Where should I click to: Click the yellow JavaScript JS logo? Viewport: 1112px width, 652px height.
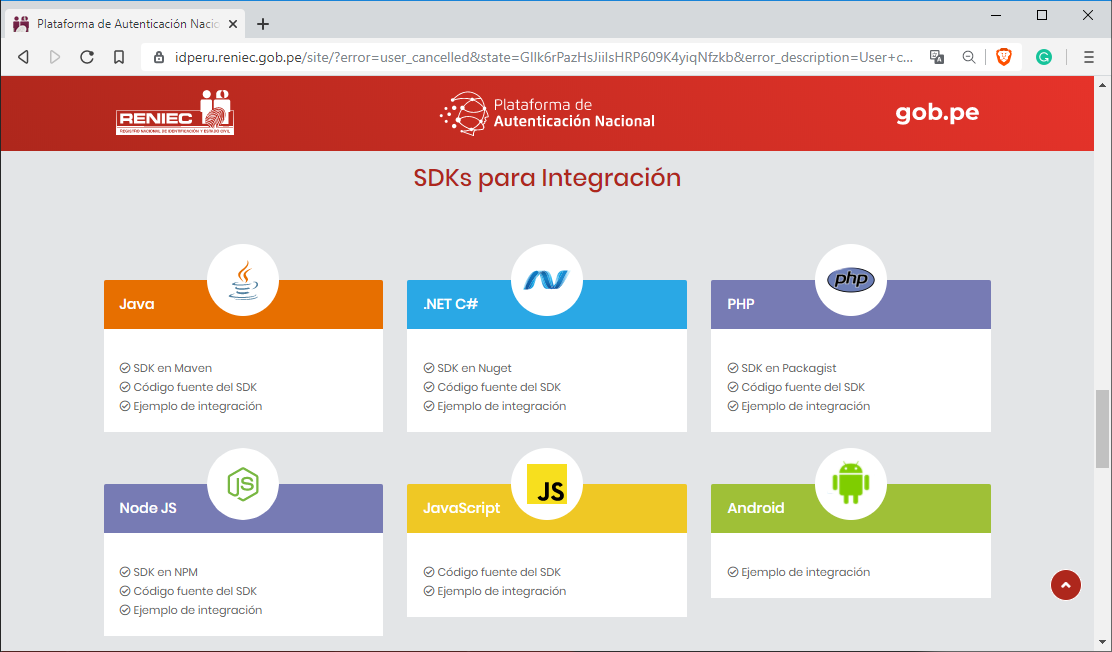[x=547, y=484]
